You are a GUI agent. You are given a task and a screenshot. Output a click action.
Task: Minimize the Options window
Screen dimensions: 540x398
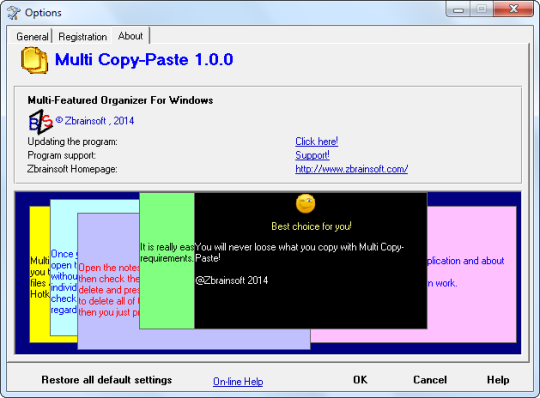[458, 9]
